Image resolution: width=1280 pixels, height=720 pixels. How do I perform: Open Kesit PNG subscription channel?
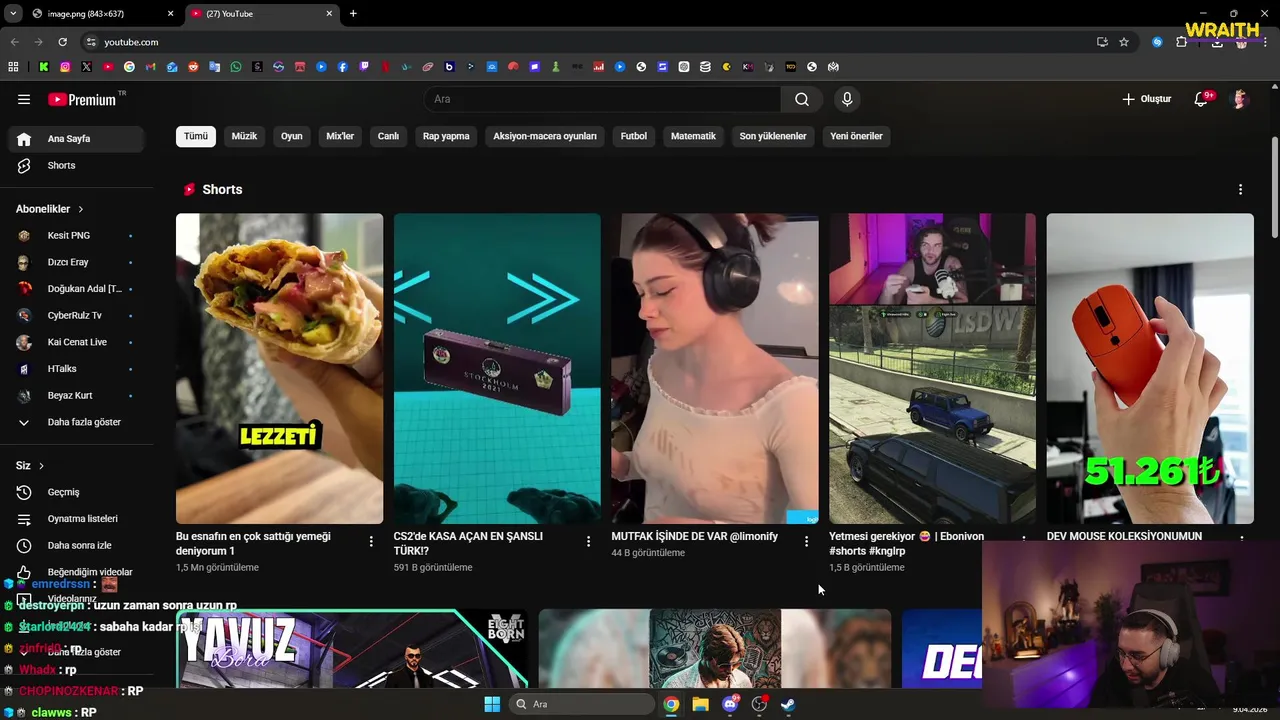[x=76, y=235]
